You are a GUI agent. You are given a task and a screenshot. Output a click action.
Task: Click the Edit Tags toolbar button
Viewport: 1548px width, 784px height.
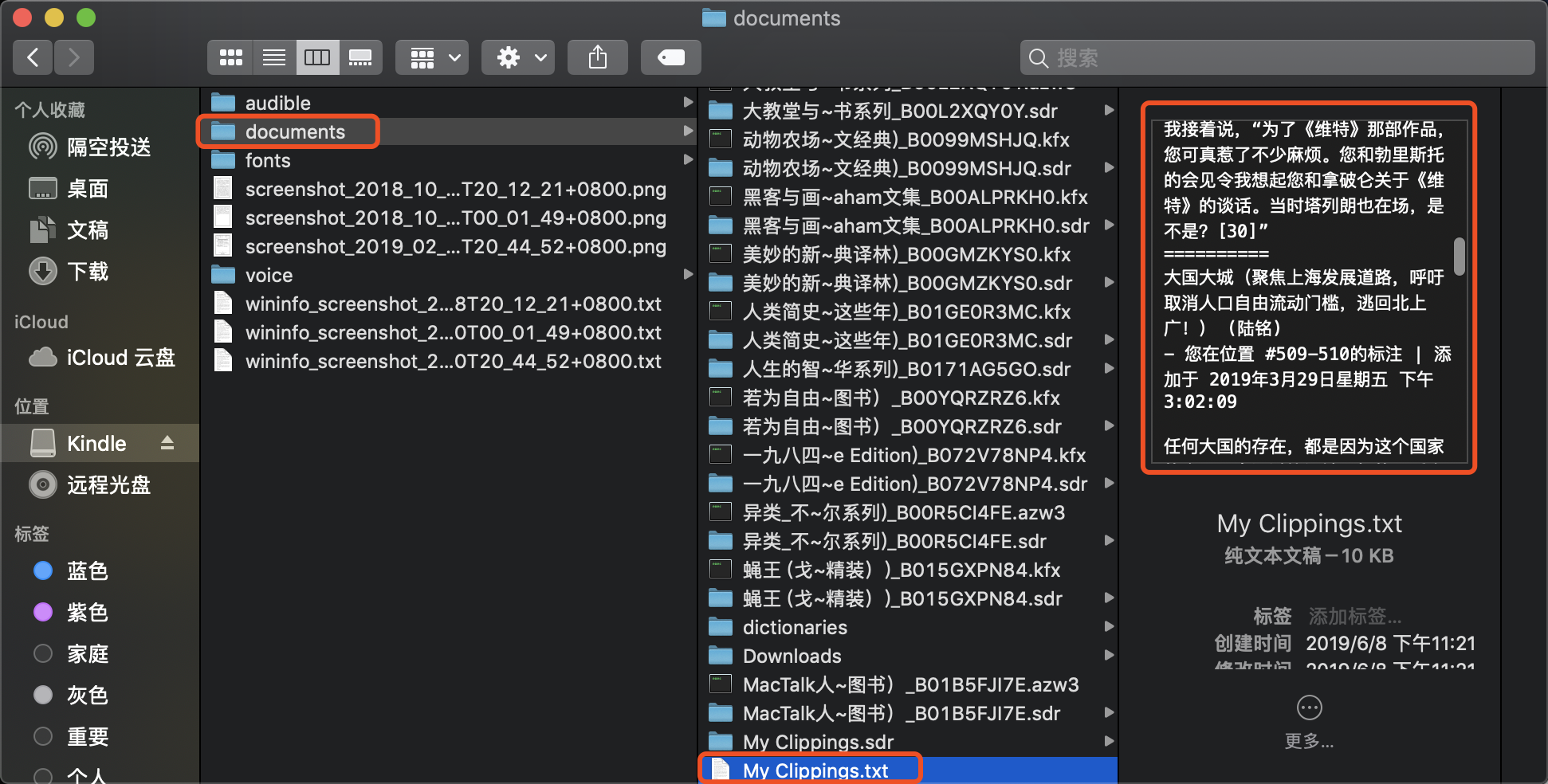click(671, 57)
